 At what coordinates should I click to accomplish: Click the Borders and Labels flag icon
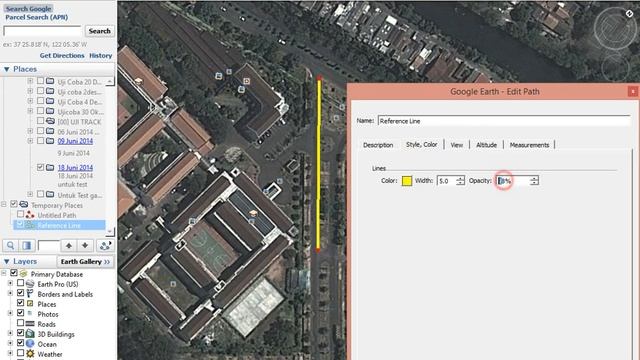[30, 293]
